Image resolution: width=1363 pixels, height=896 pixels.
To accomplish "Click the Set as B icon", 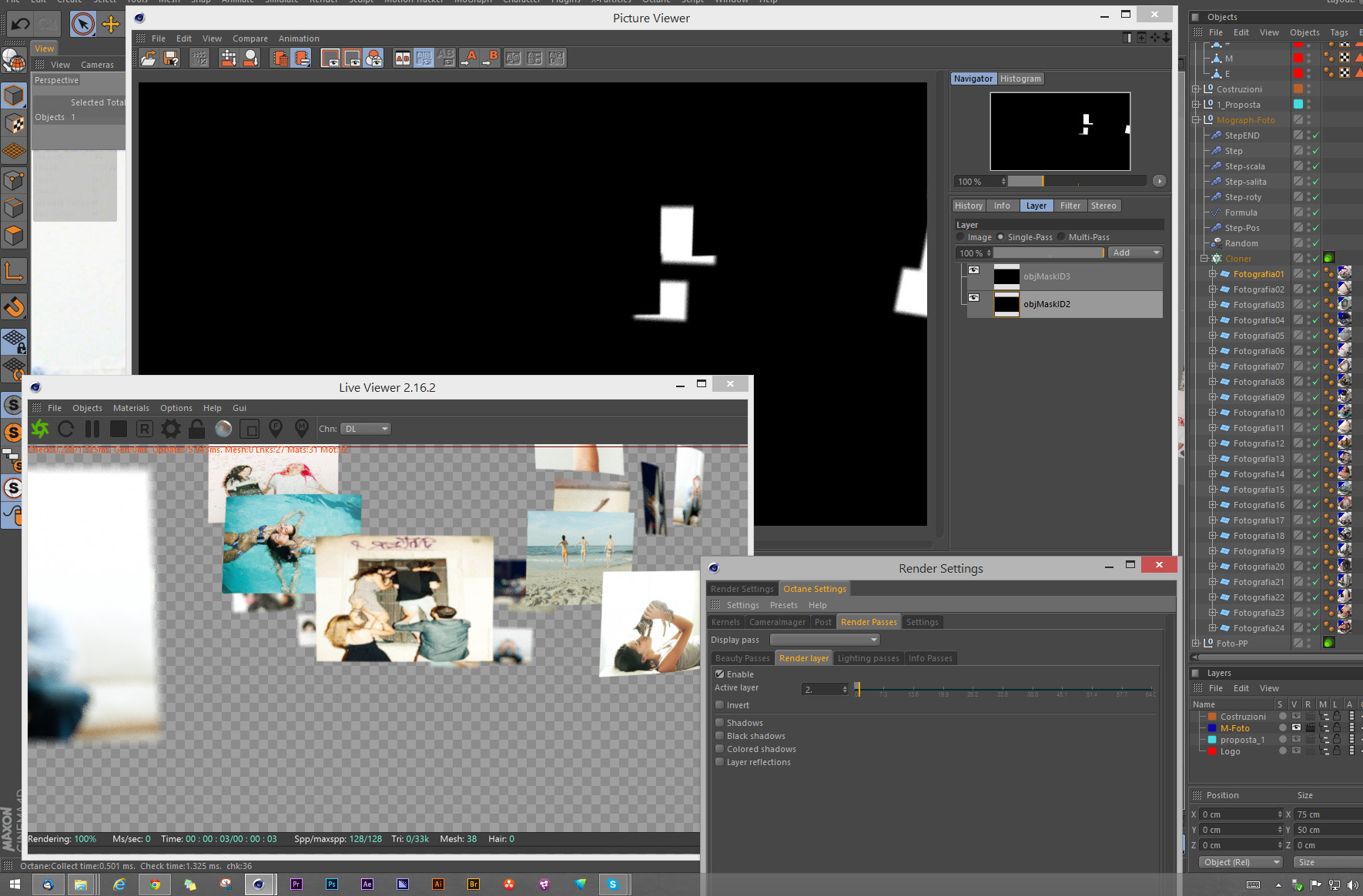I will 491,58.
